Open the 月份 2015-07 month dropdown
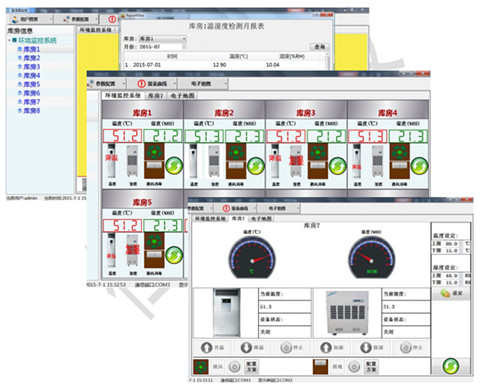This screenshot has width=480, height=389. click(x=162, y=47)
